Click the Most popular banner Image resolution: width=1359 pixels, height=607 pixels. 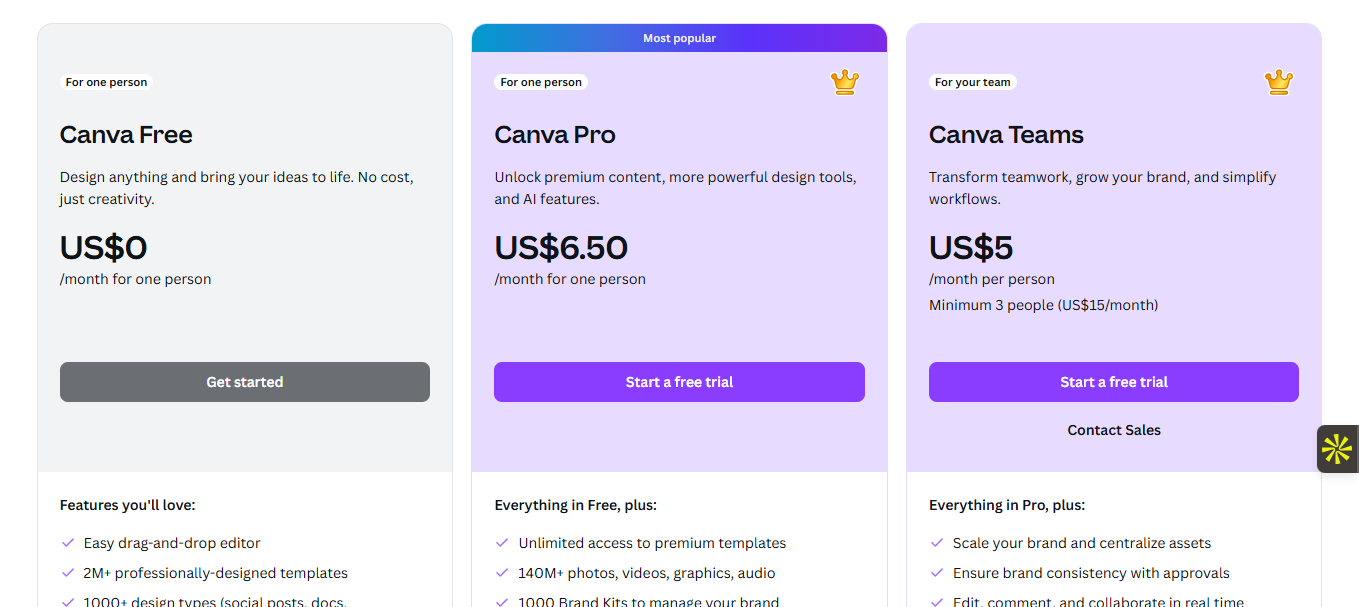[x=679, y=38]
